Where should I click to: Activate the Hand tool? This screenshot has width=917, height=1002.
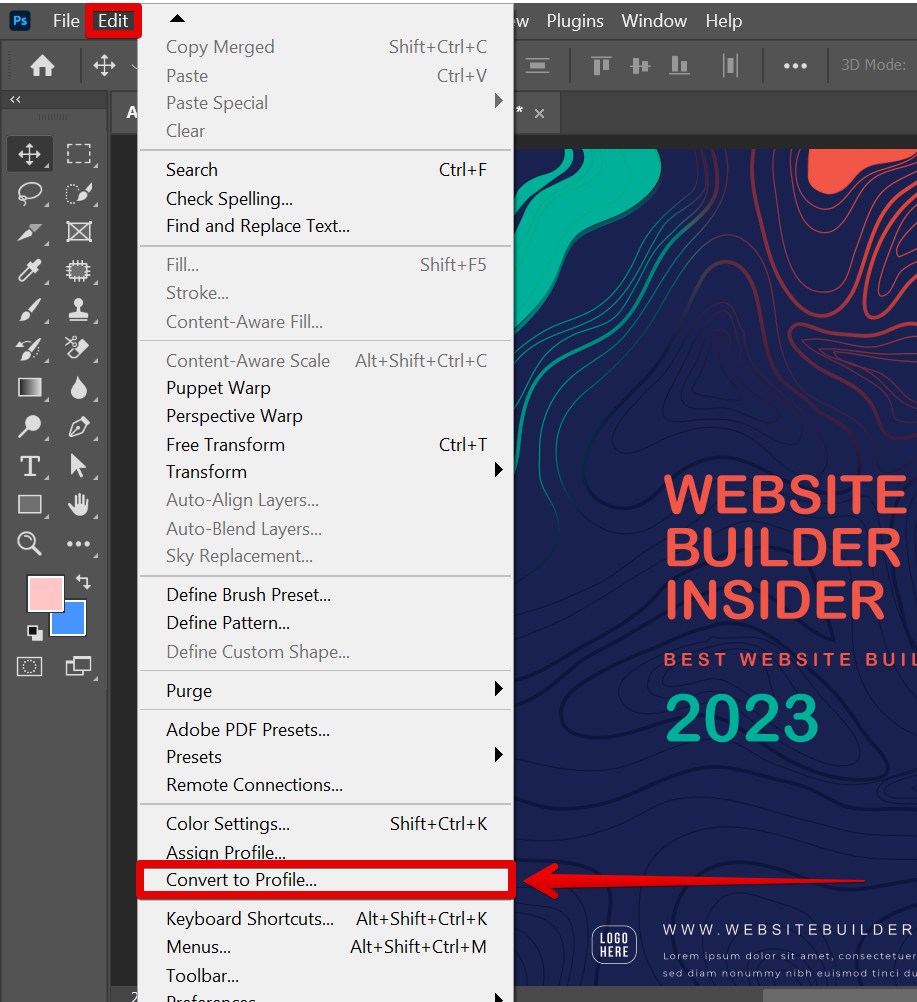click(79, 505)
